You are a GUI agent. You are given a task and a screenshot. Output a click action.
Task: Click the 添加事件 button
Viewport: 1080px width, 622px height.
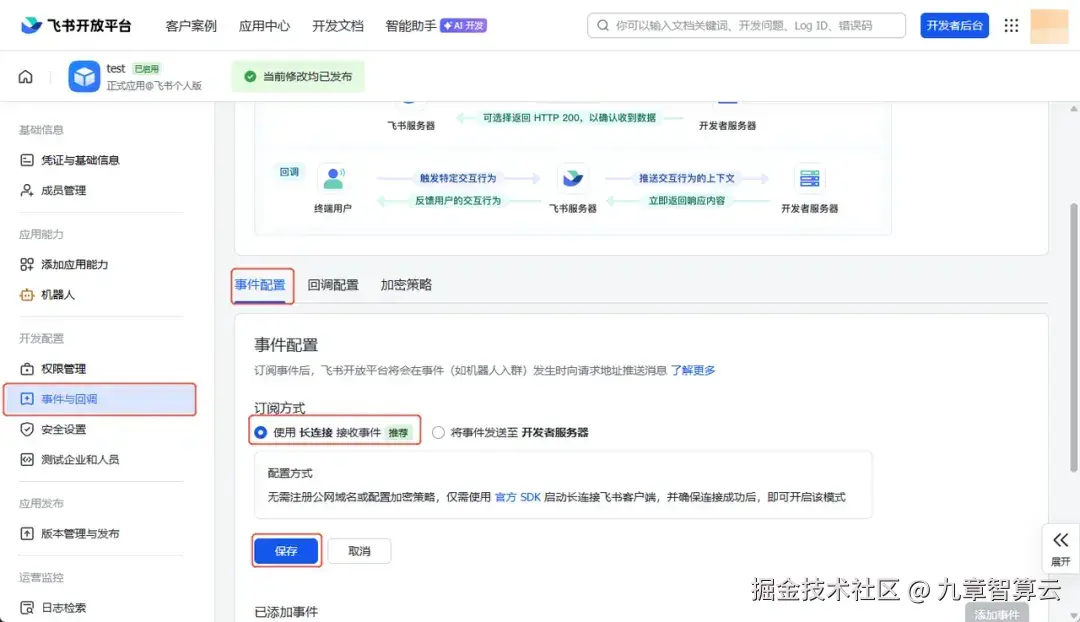997,614
